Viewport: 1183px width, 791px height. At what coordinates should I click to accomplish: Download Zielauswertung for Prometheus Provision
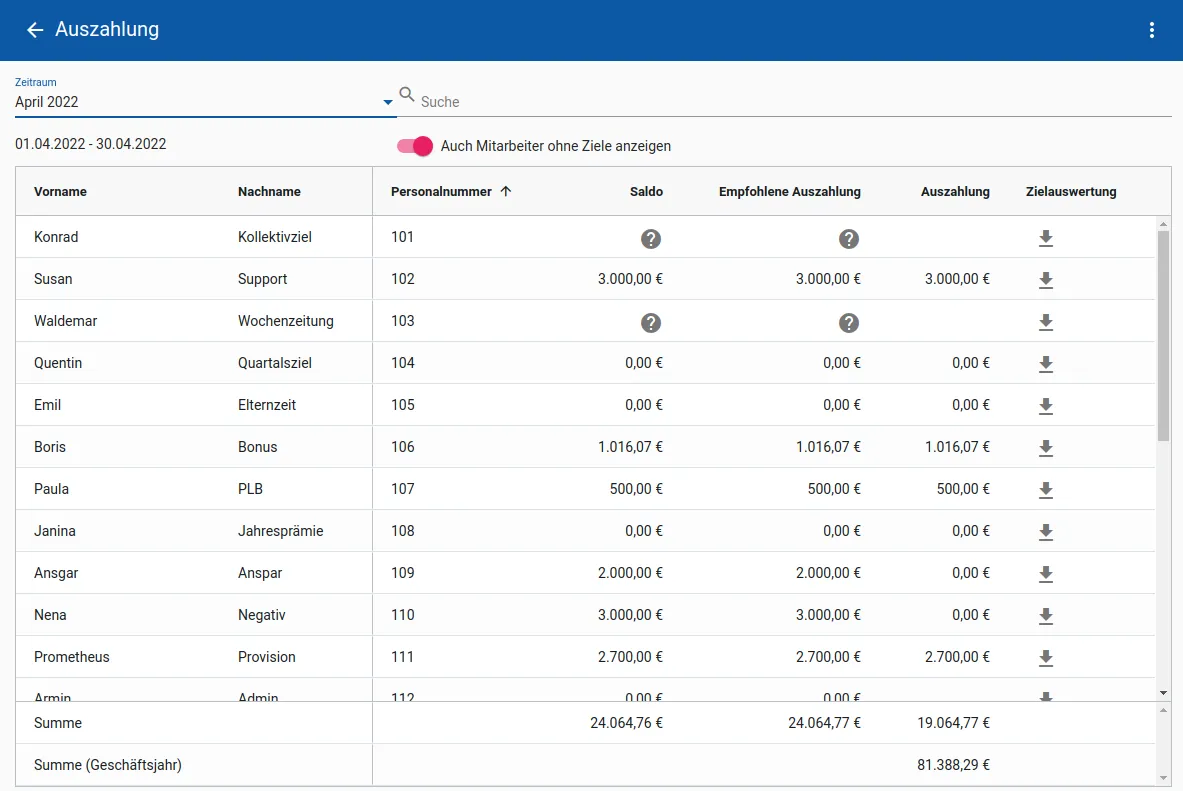point(1046,658)
